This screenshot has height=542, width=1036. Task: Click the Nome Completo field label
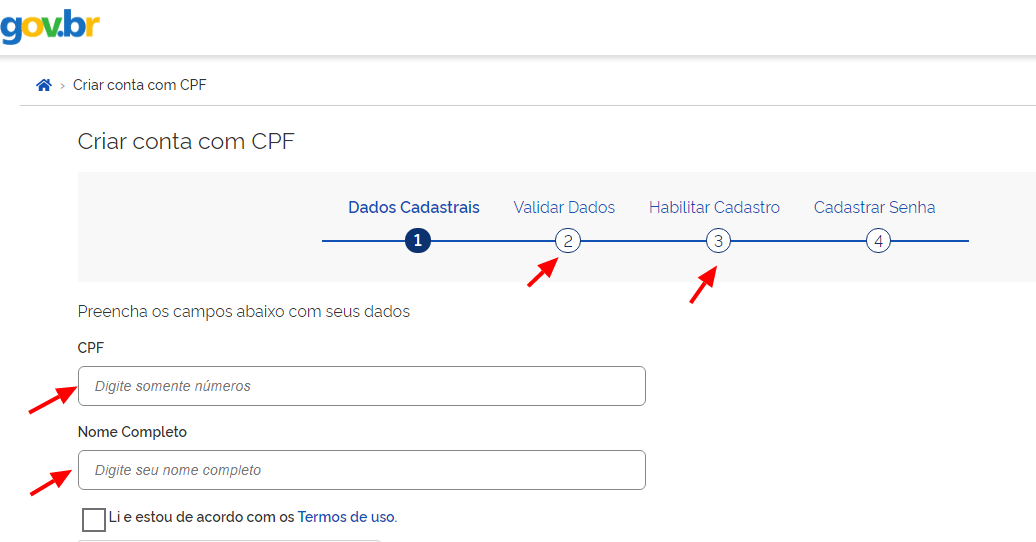pyautogui.click(x=132, y=432)
